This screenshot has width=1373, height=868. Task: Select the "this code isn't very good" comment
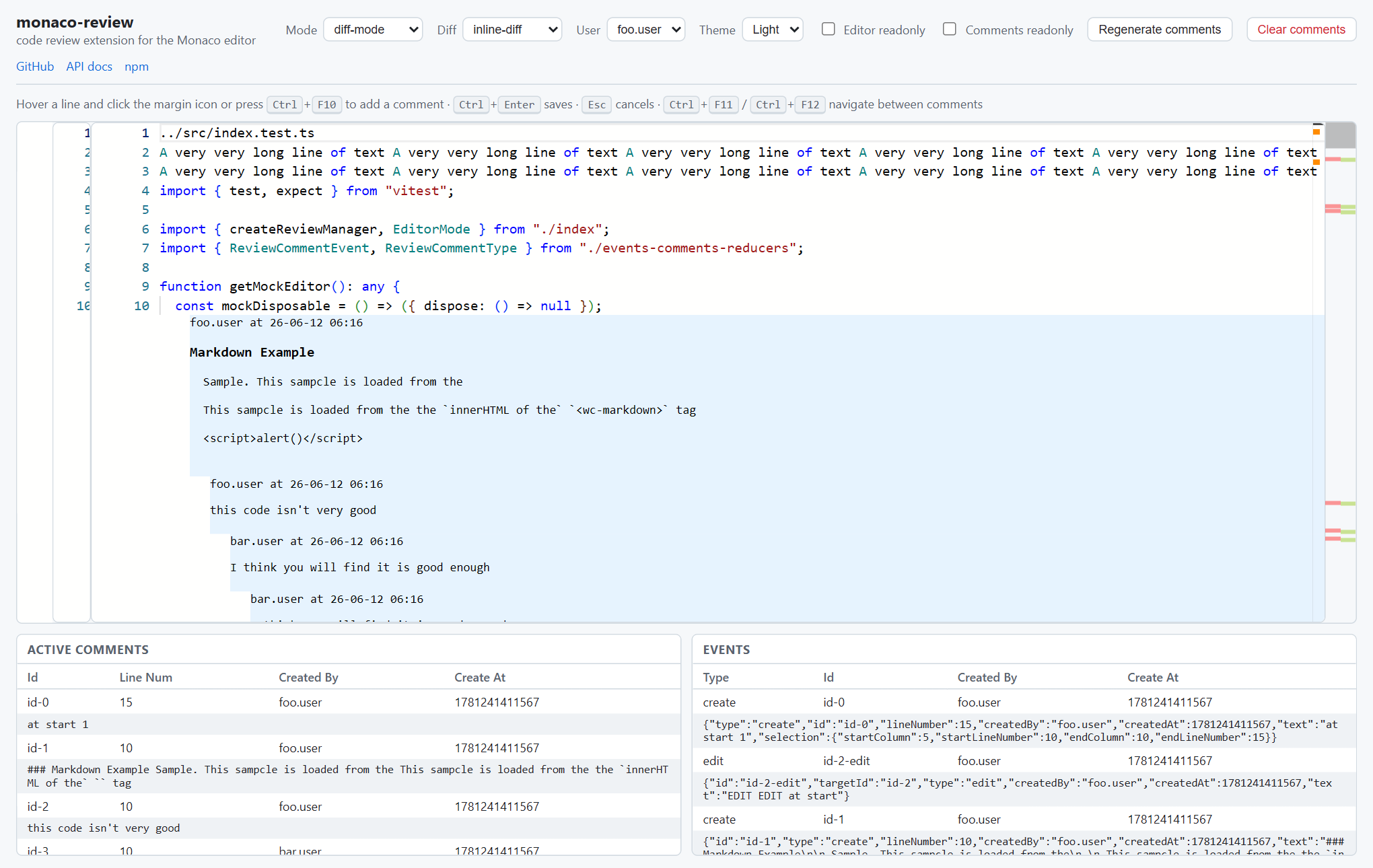coord(293,510)
